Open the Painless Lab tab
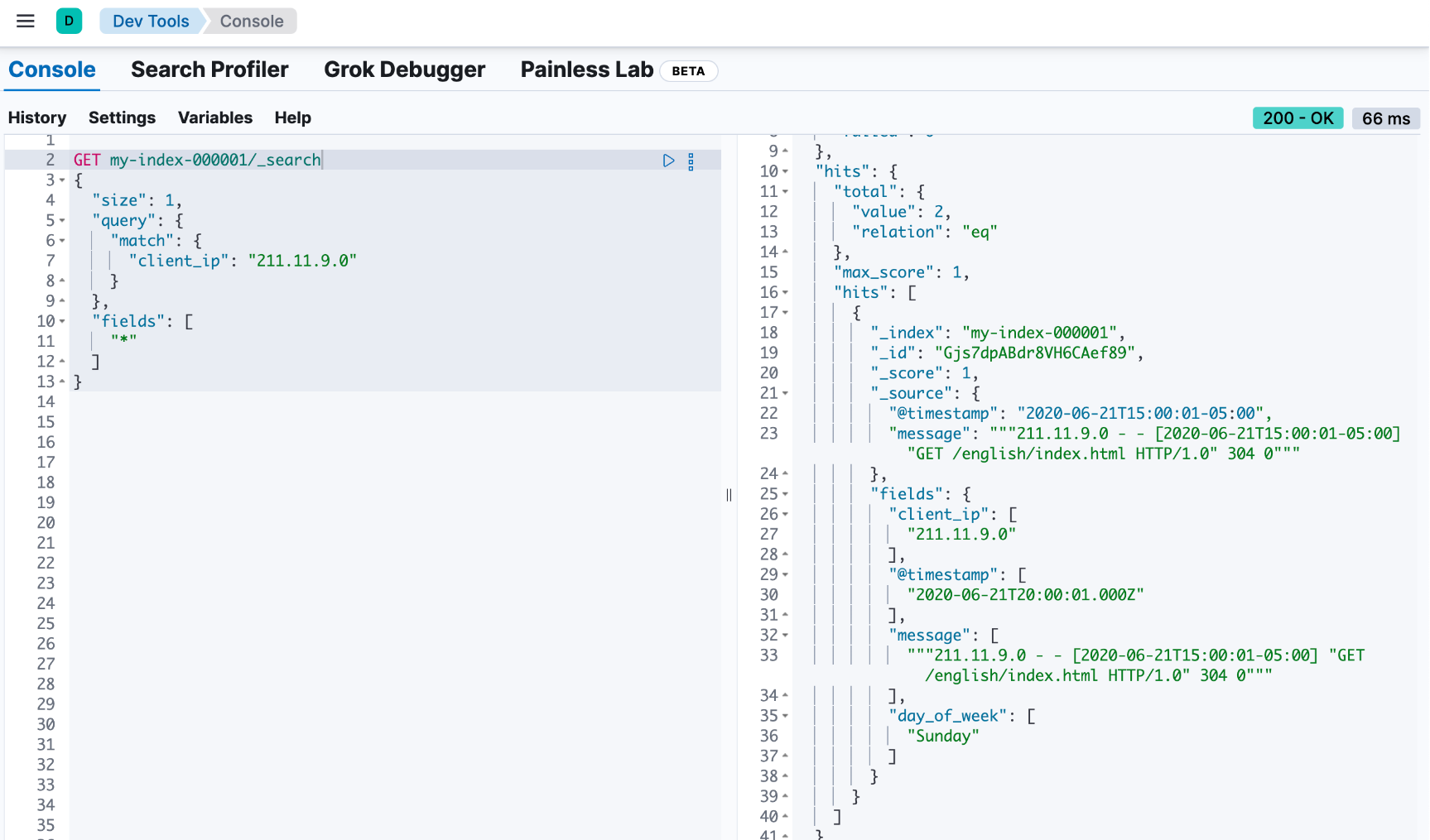 (x=587, y=70)
